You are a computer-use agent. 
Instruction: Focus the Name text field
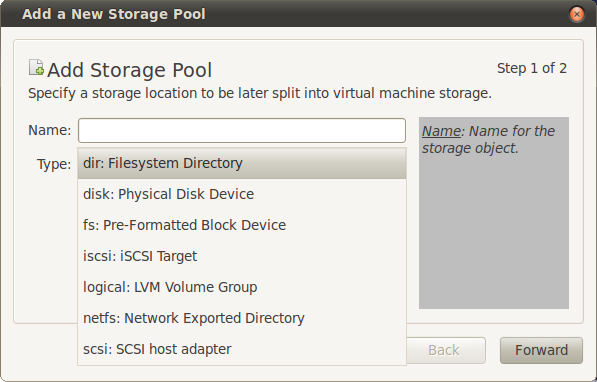pyautogui.click(x=242, y=130)
